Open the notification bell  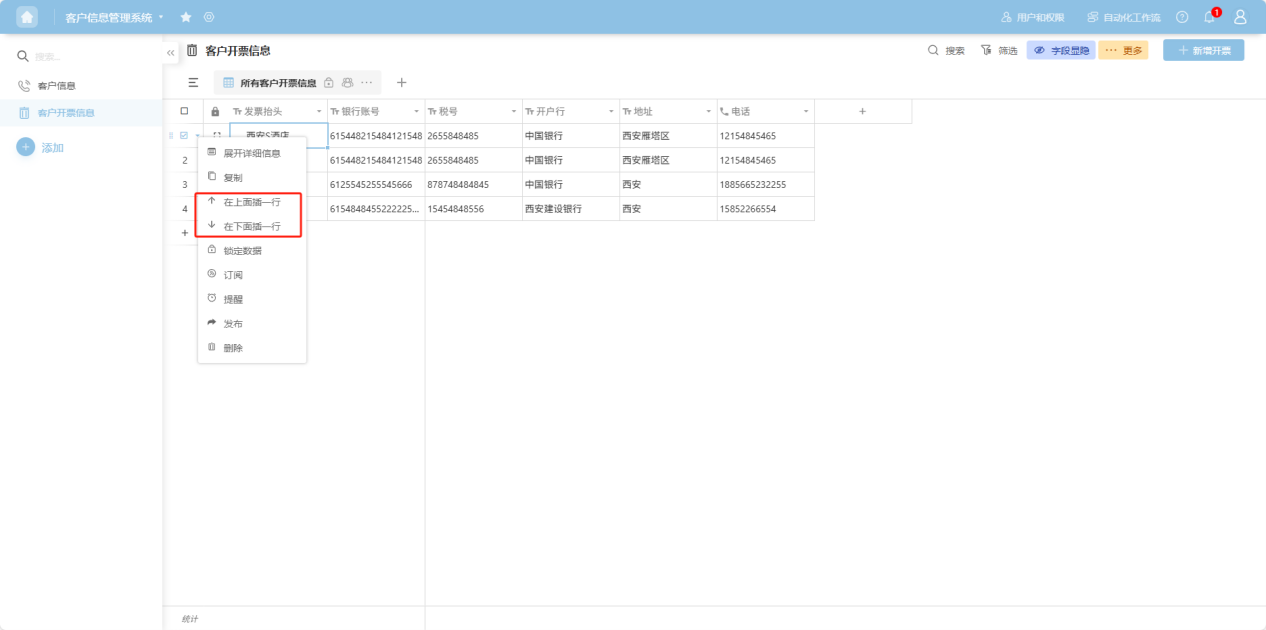click(x=1209, y=17)
